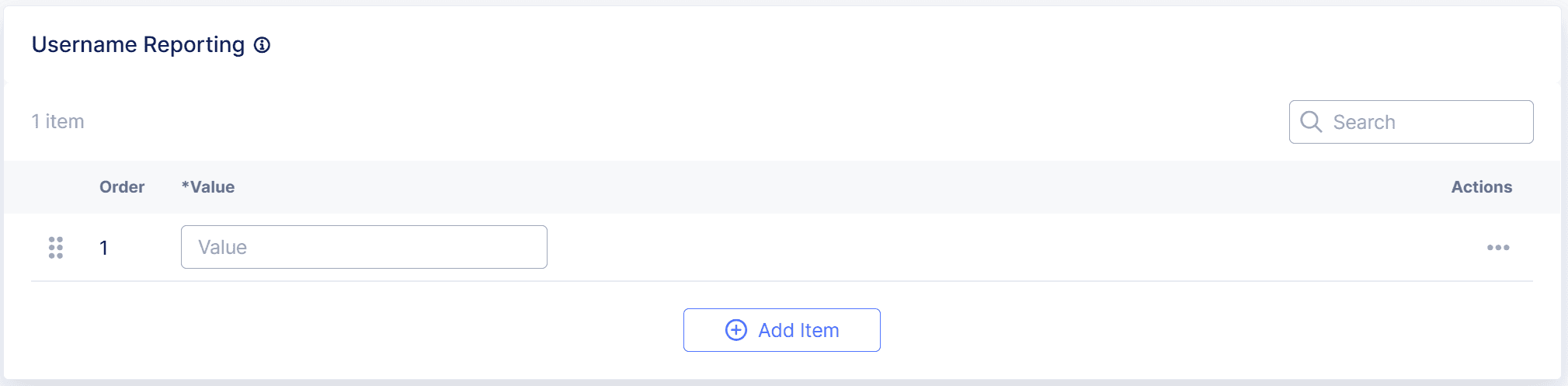The width and height of the screenshot is (1568, 386).
Task: Click the info icon beside Username Reporting
Action: pyautogui.click(x=262, y=45)
